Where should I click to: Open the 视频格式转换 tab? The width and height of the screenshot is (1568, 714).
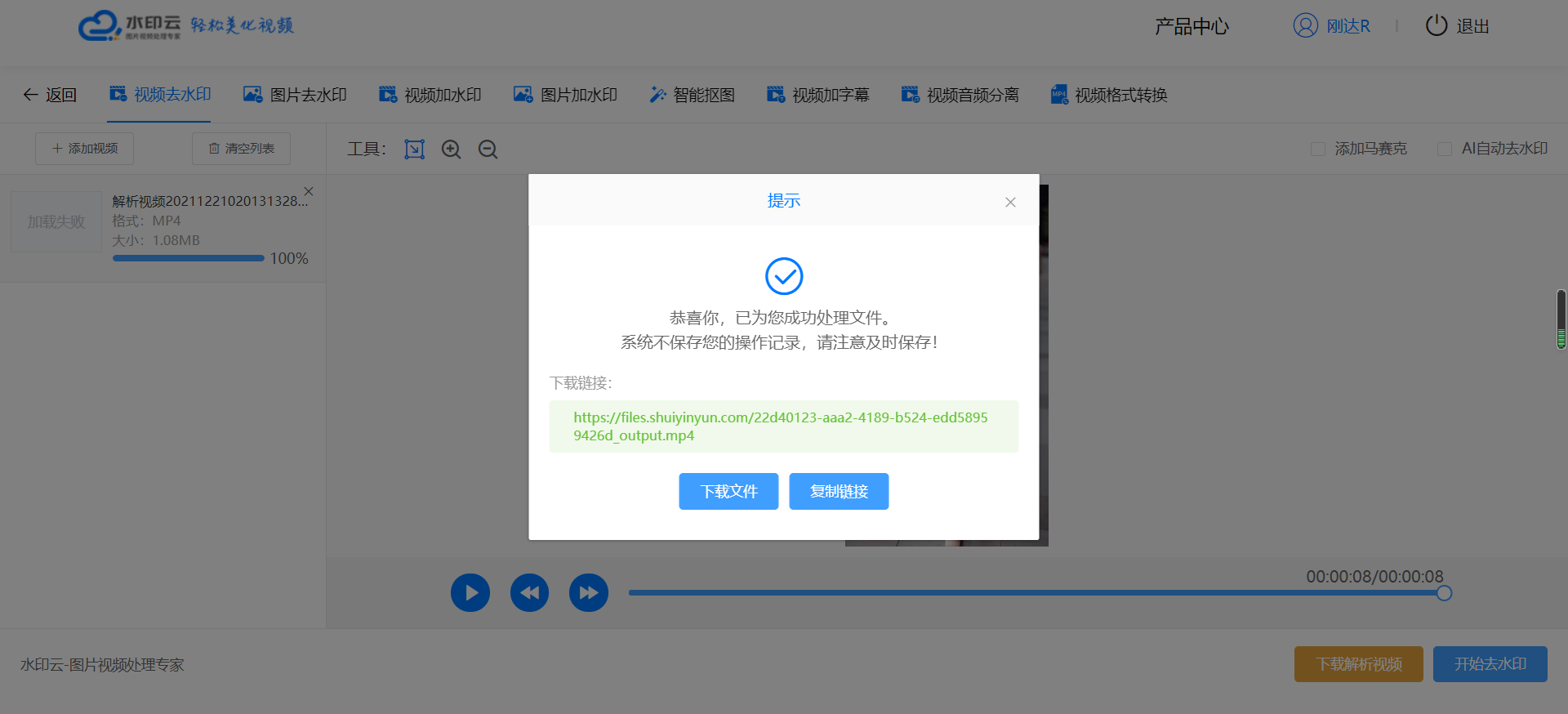(1108, 95)
